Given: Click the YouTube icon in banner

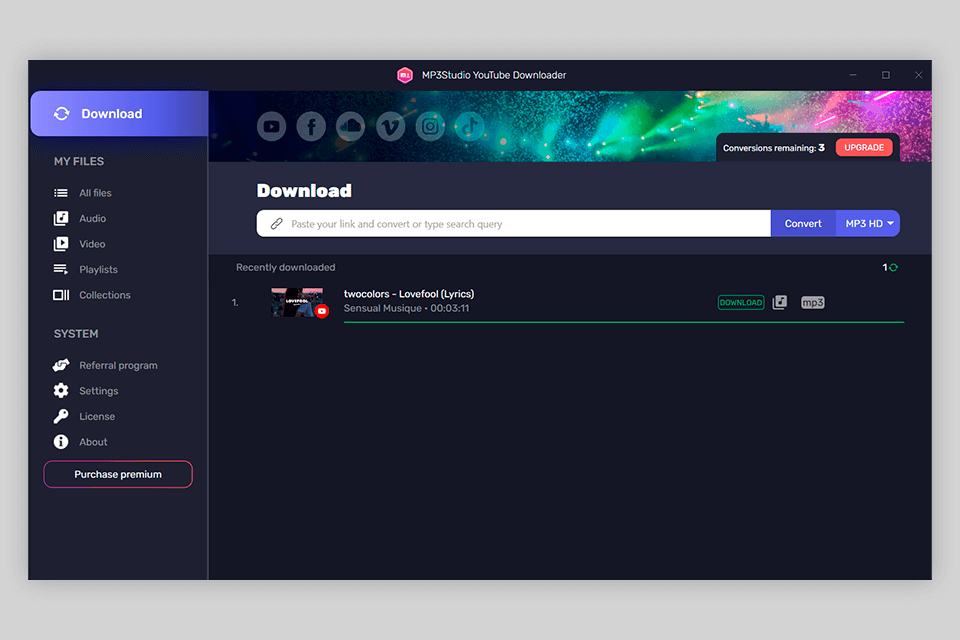Looking at the screenshot, I should click(x=271, y=126).
